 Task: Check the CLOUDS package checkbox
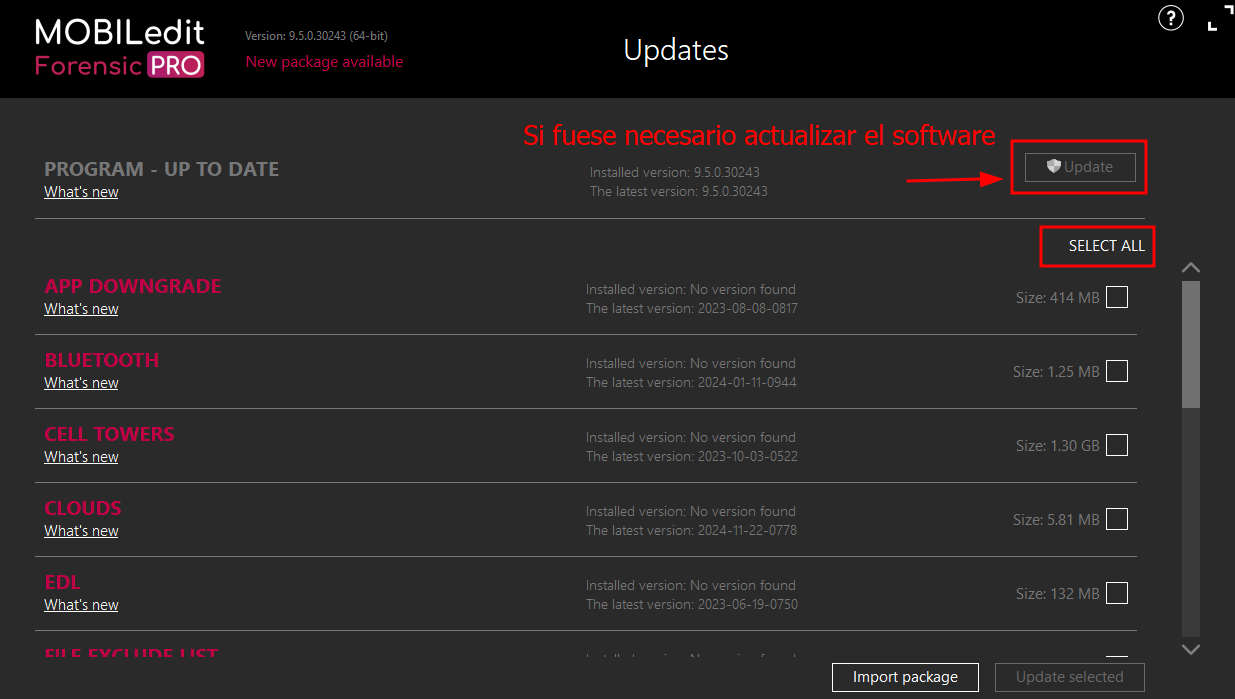pyautogui.click(x=1117, y=519)
